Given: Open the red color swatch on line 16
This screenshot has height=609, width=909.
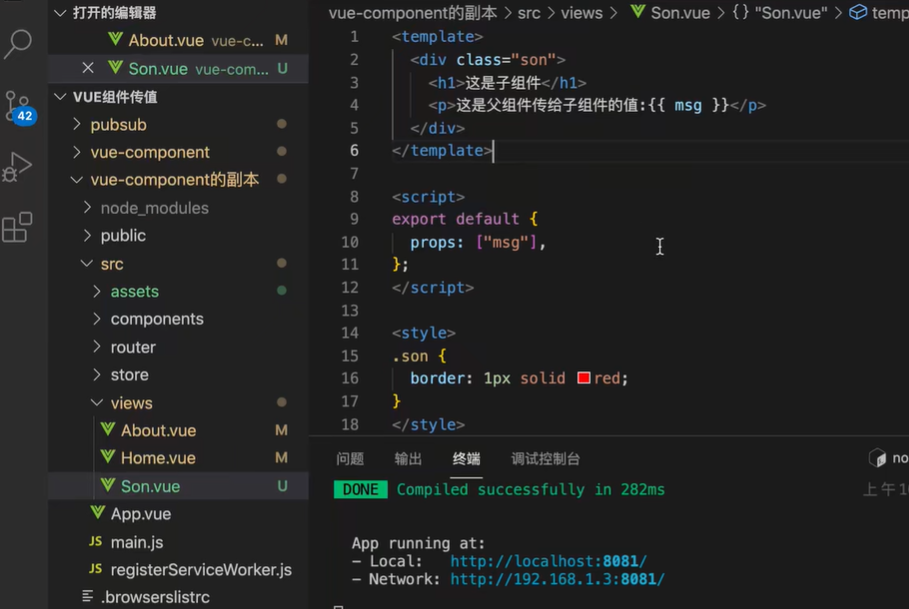Looking at the screenshot, I should click(584, 378).
